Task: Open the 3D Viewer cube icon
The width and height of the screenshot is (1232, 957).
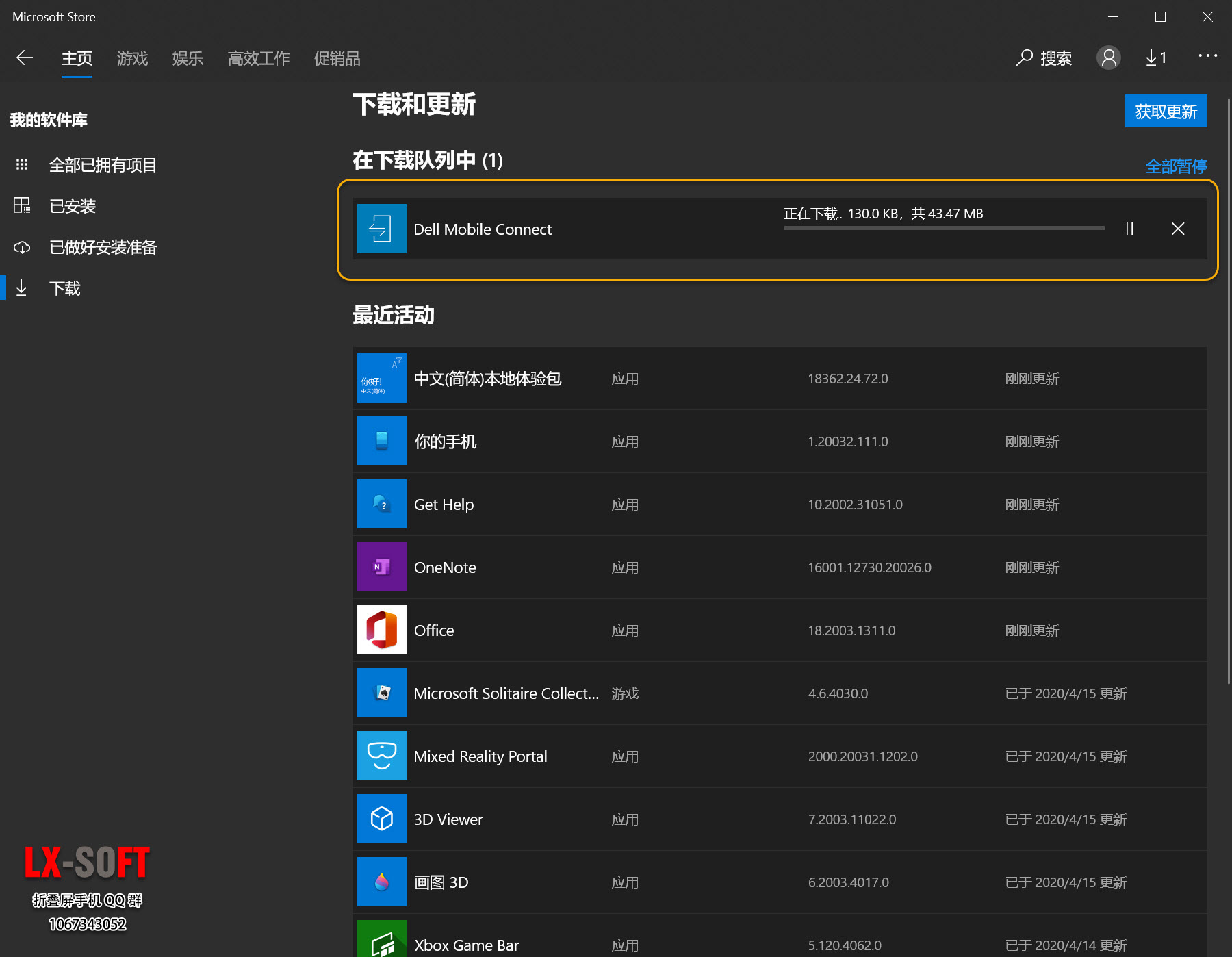Action: point(382,819)
